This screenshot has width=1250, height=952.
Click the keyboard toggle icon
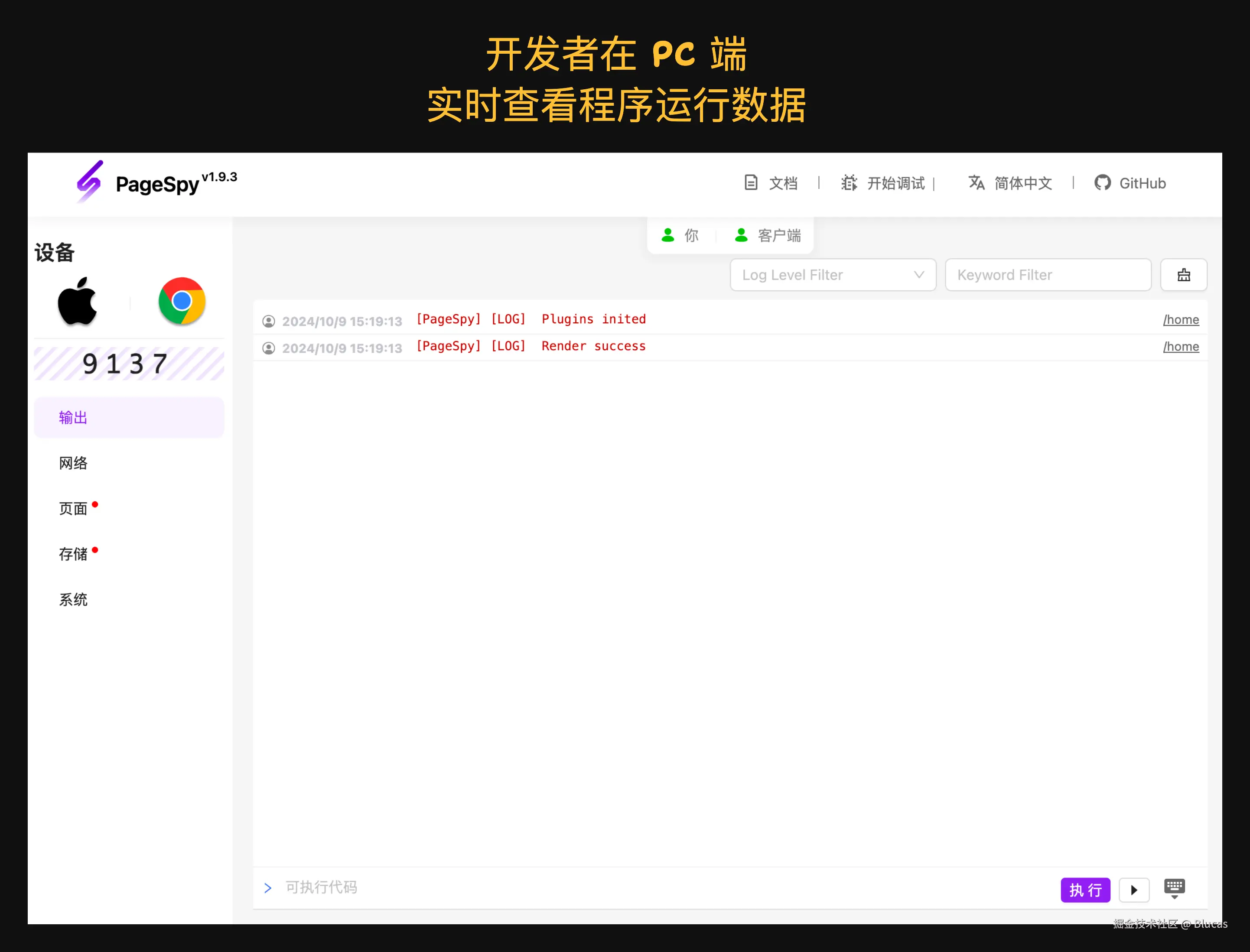1174,888
